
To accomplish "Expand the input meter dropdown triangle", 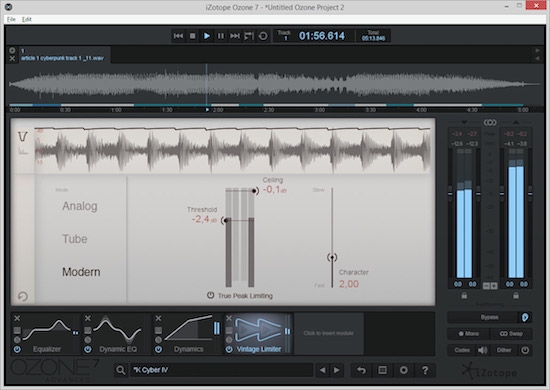I will [x=464, y=122].
